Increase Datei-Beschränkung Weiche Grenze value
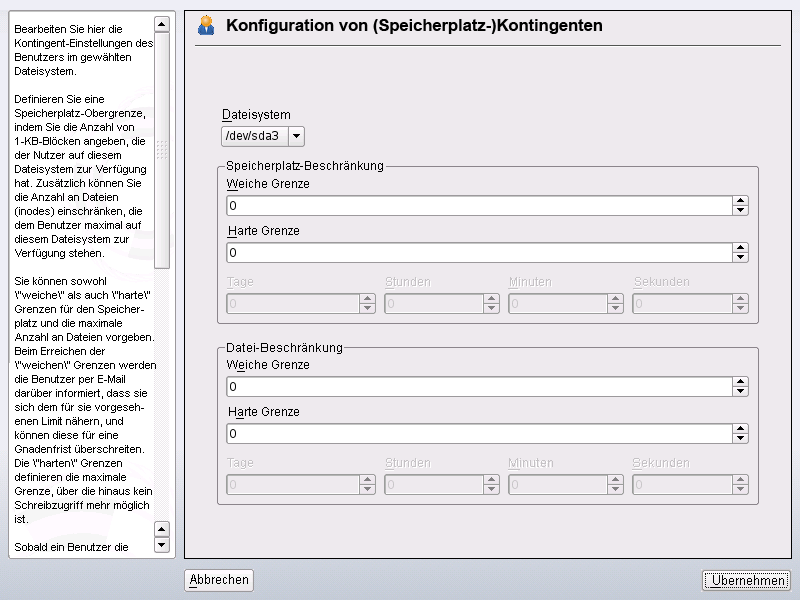Image resolution: width=800 pixels, height=600 pixels. (740, 382)
